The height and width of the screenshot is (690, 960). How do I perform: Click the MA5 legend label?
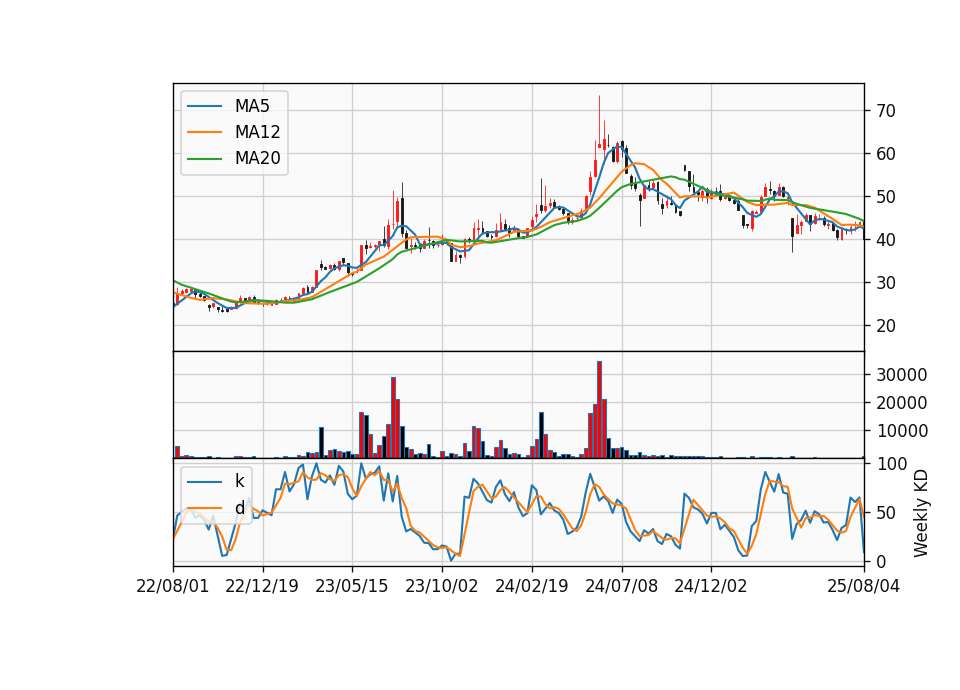tap(252, 106)
